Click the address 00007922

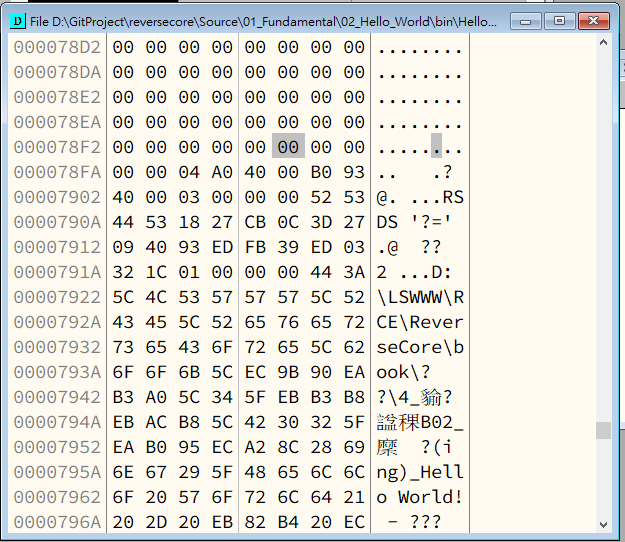pyautogui.click(x=58, y=297)
